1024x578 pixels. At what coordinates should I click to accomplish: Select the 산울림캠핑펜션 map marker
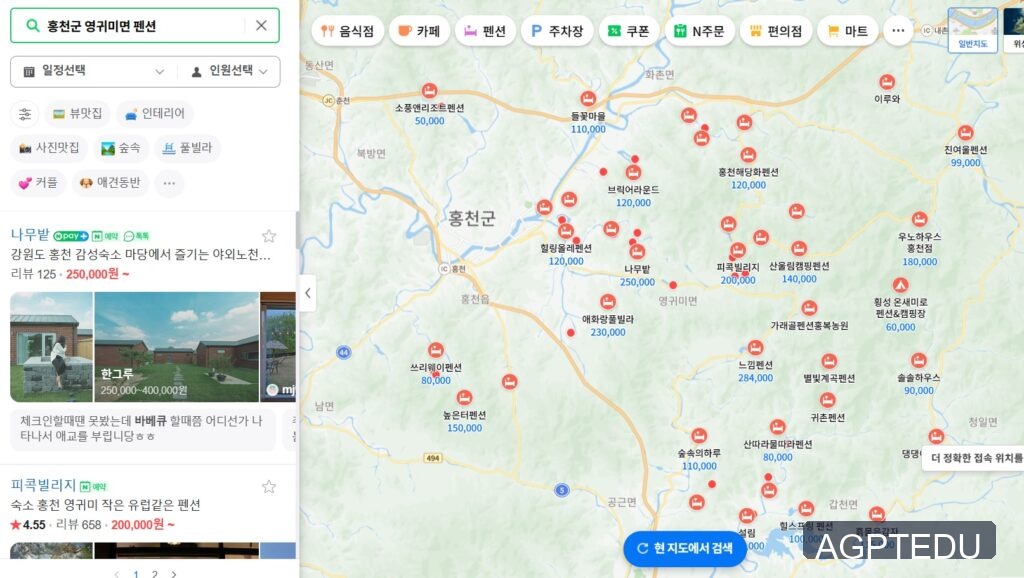[799, 249]
